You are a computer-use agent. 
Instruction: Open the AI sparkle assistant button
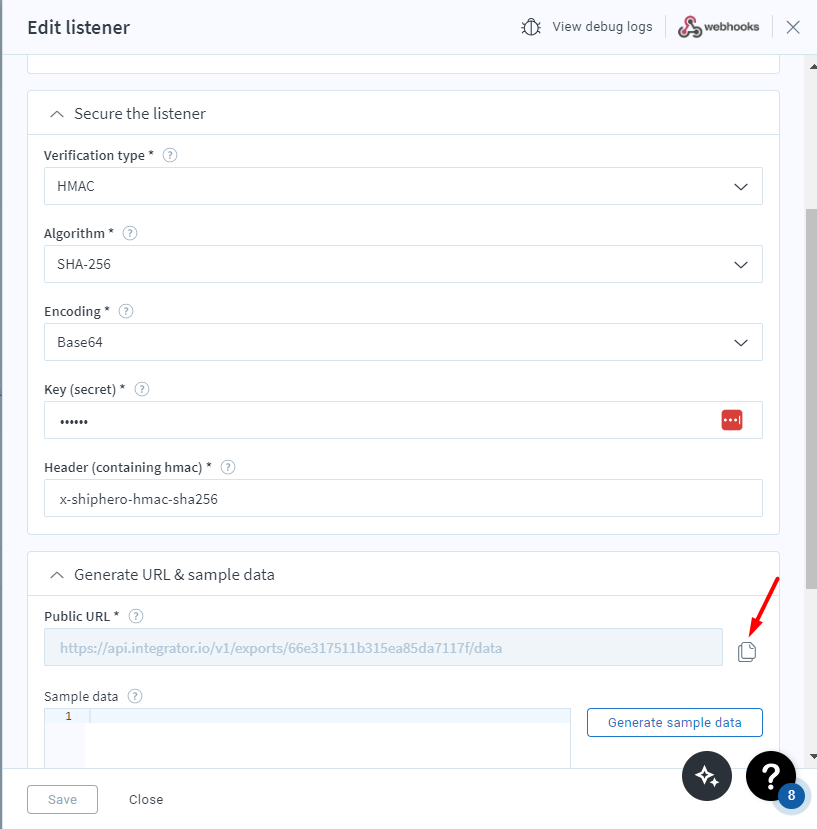click(708, 775)
